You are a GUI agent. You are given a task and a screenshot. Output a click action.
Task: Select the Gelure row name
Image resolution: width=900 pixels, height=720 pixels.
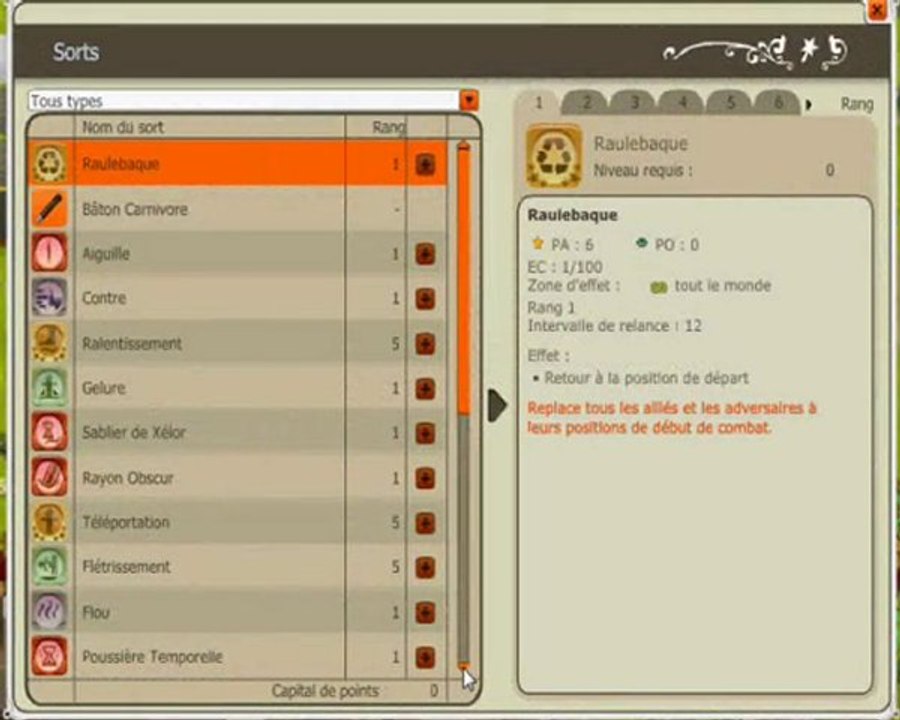tap(104, 388)
